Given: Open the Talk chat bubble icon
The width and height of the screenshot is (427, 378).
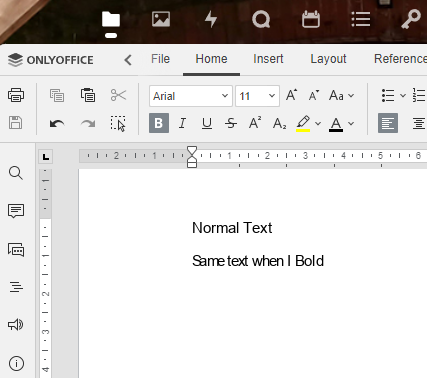Looking at the screenshot, I should pos(261,19).
